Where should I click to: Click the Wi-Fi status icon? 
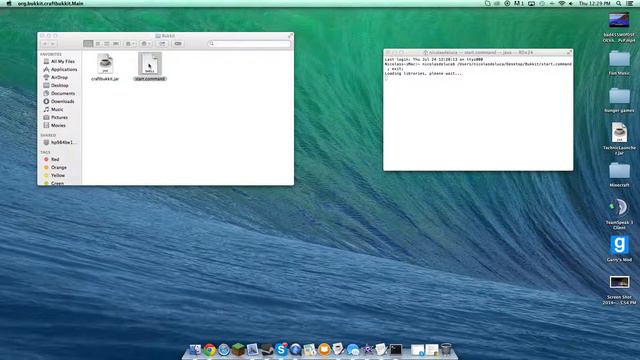tap(562, 3)
